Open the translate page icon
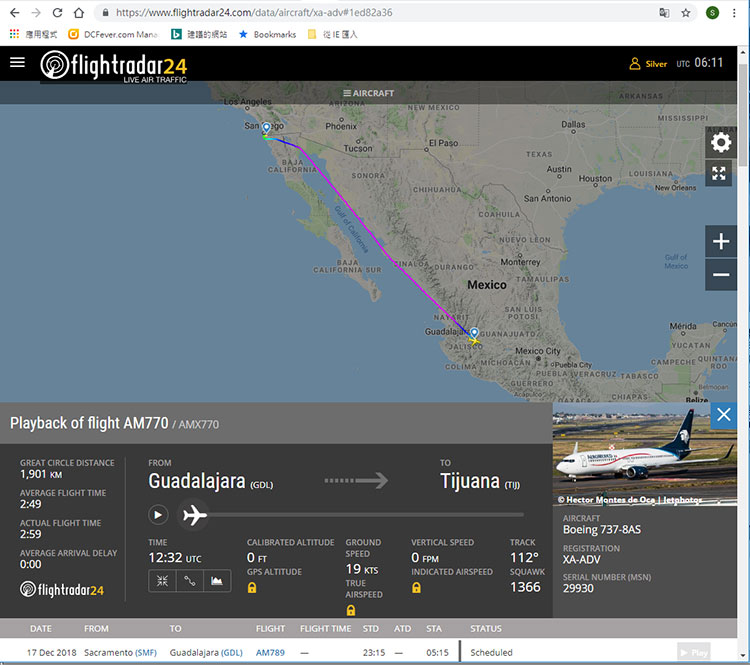 pos(664,13)
